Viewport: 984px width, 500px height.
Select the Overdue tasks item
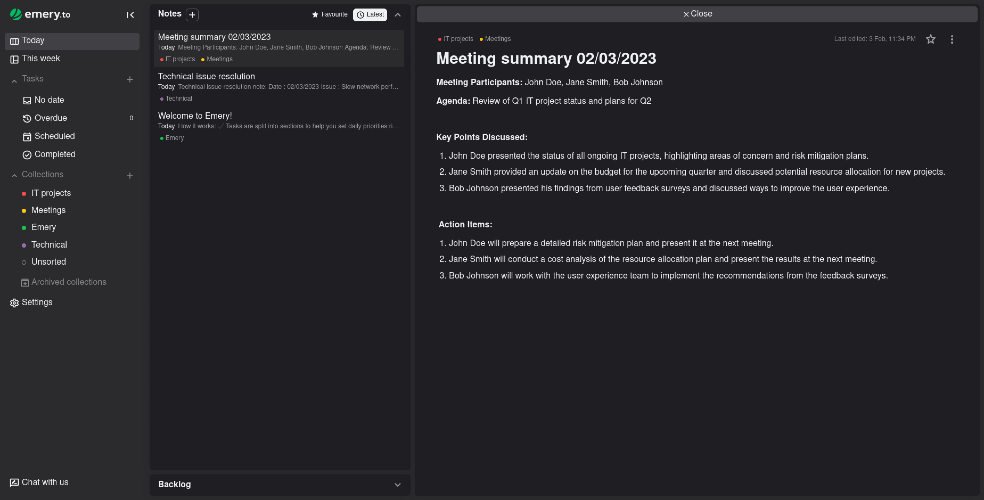tap(50, 118)
